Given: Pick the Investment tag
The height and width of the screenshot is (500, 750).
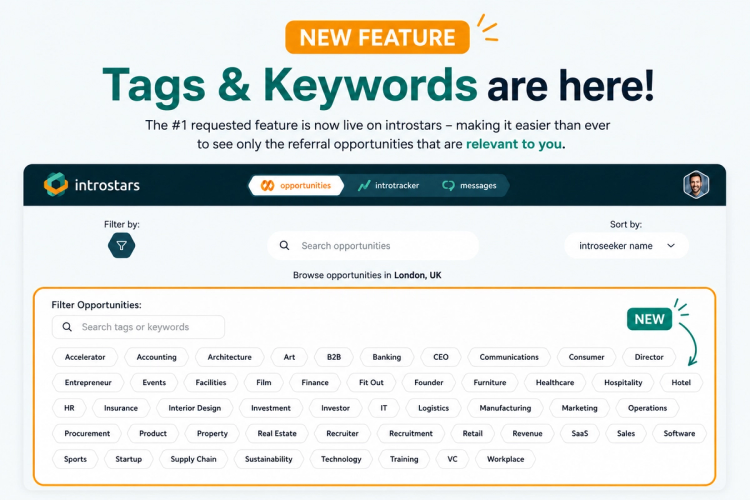Looking at the screenshot, I should click(x=271, y=408).
